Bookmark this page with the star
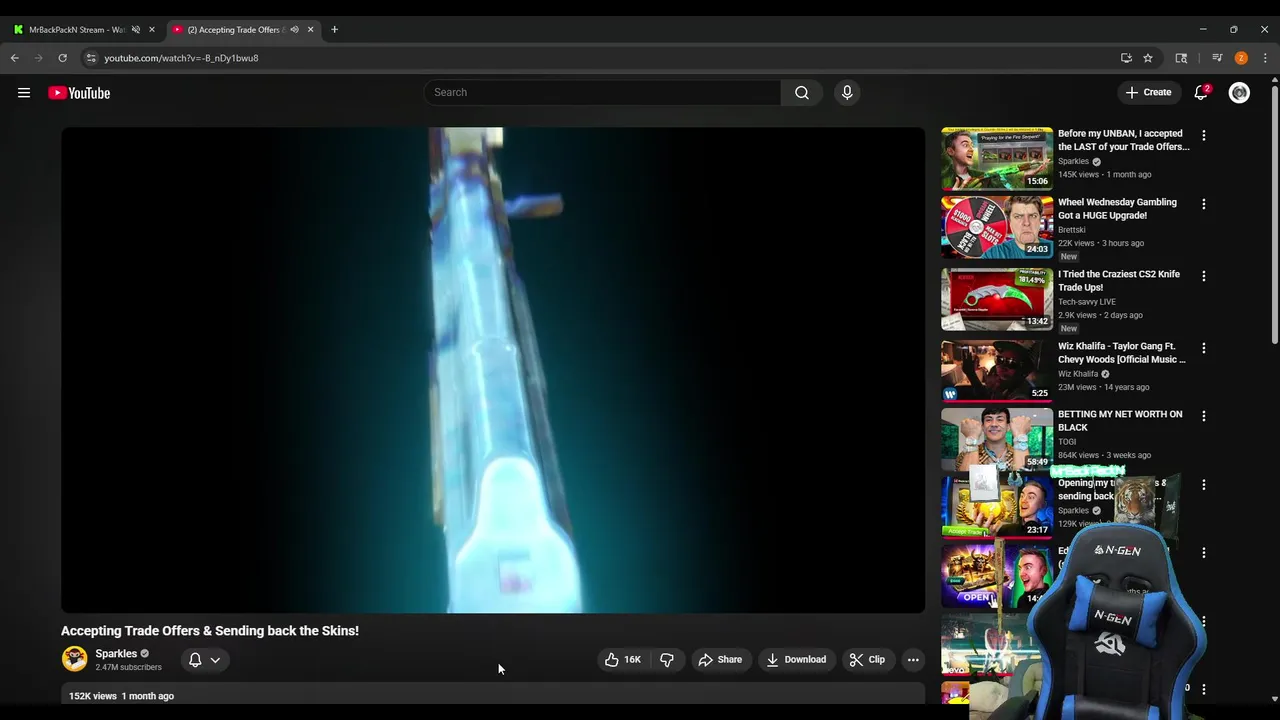 pos(1148,58)
